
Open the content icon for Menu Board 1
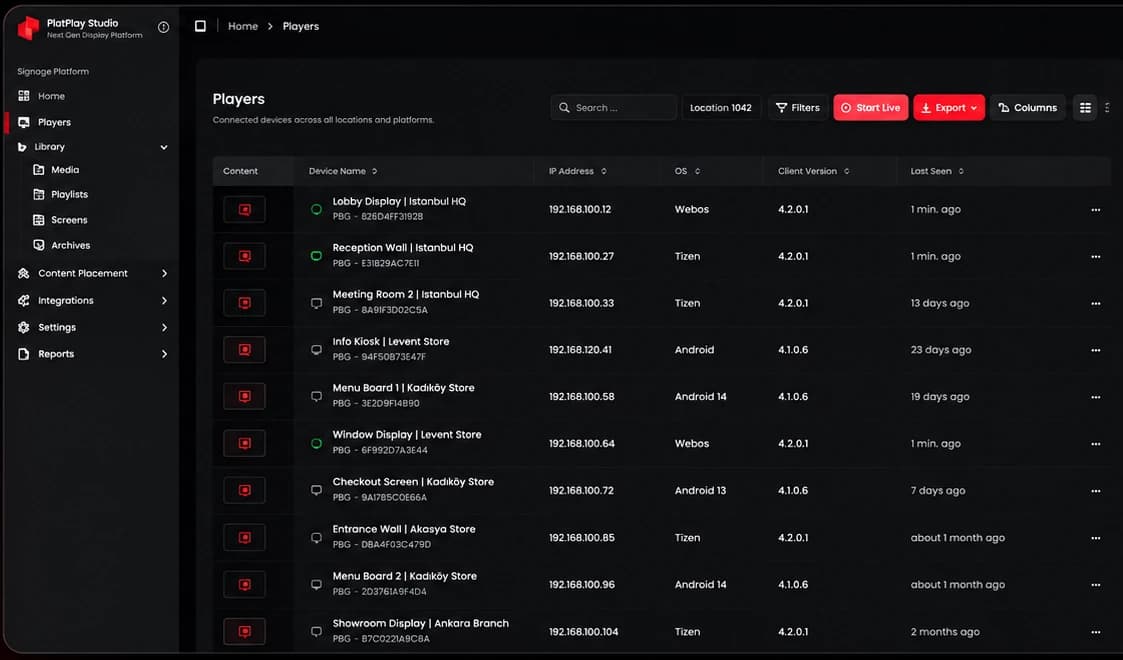tap(244, 397)
